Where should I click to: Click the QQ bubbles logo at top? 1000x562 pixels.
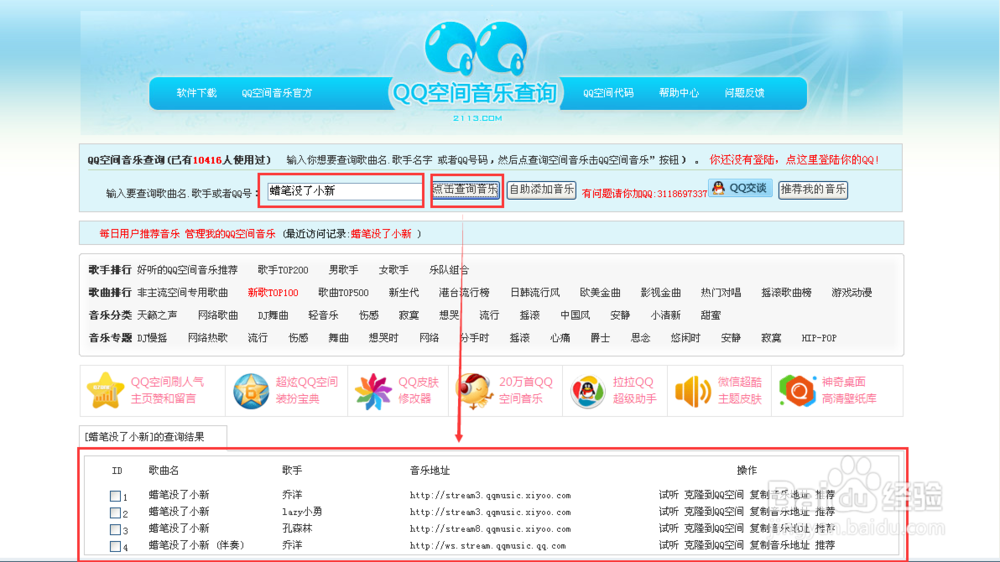click(476, 48)
